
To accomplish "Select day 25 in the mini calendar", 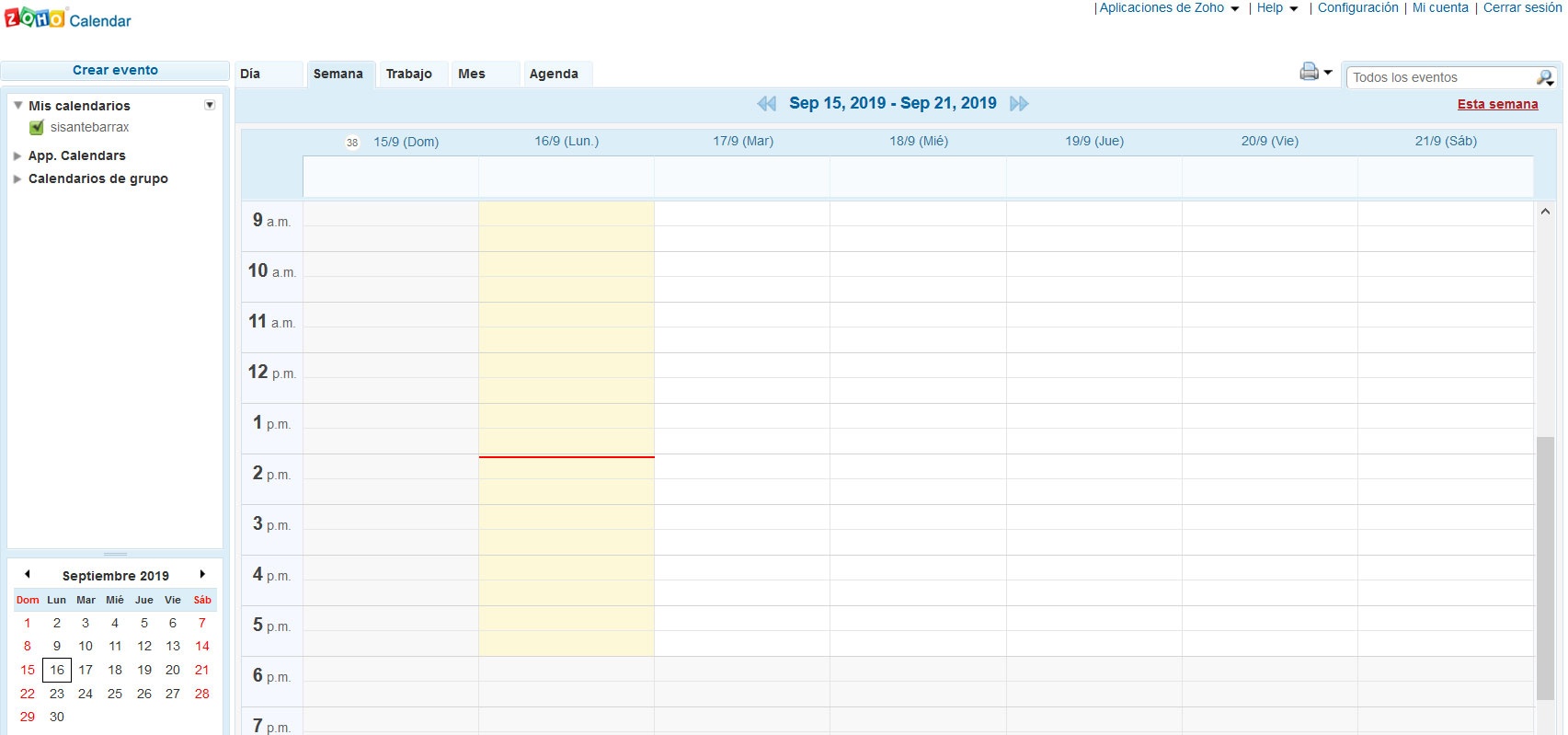I will tap(115, 694).
